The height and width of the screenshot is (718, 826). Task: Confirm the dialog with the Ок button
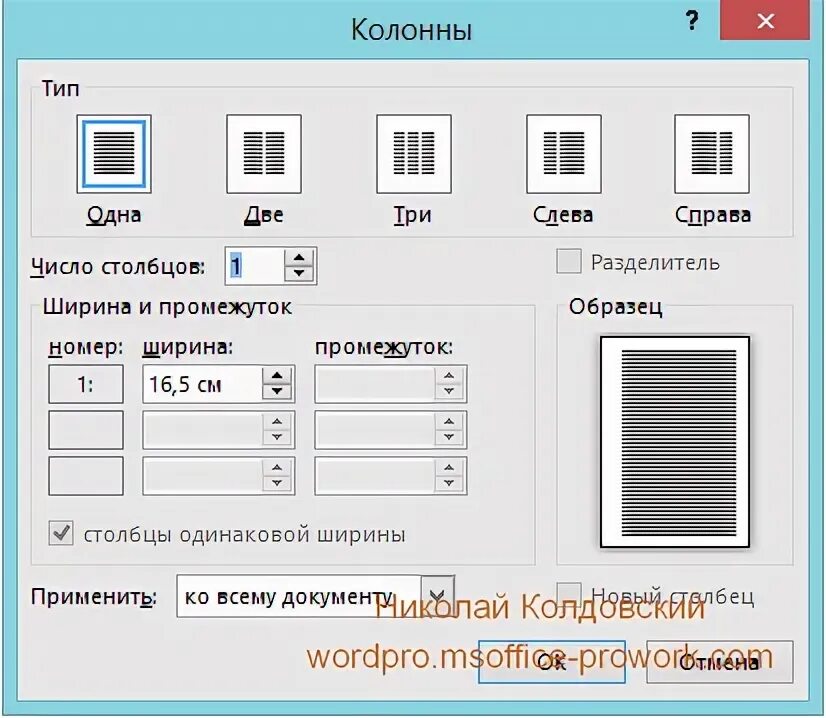pos(552,662)
